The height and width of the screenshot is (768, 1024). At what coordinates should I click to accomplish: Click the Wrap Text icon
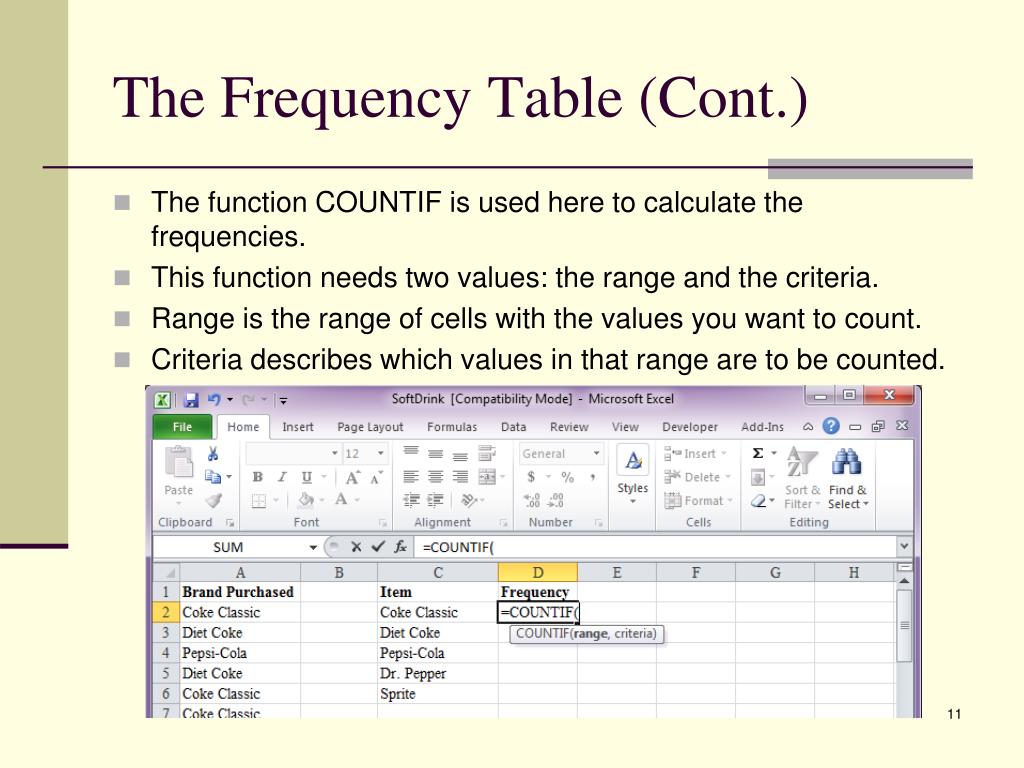click(487, 453)
